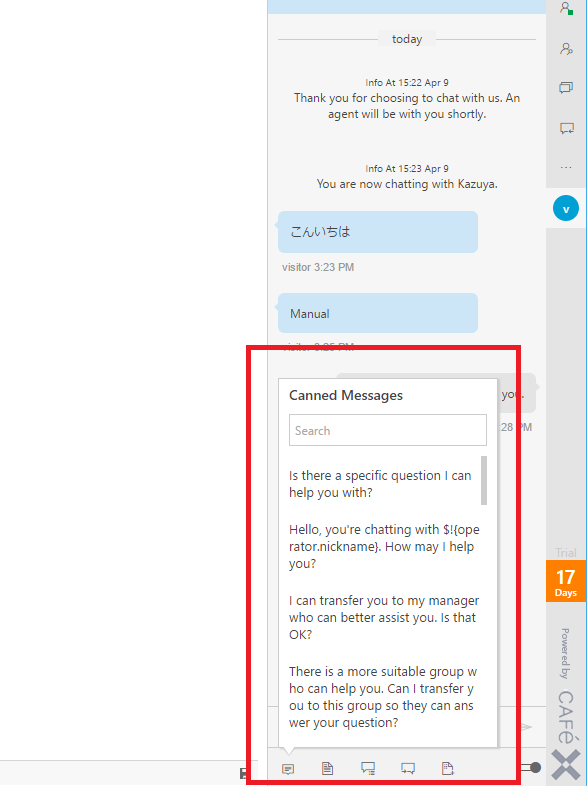Screen dimensions: 588x786
Task: Select 'I can transfer you to my manager' message
Action: tap(384, 618)
